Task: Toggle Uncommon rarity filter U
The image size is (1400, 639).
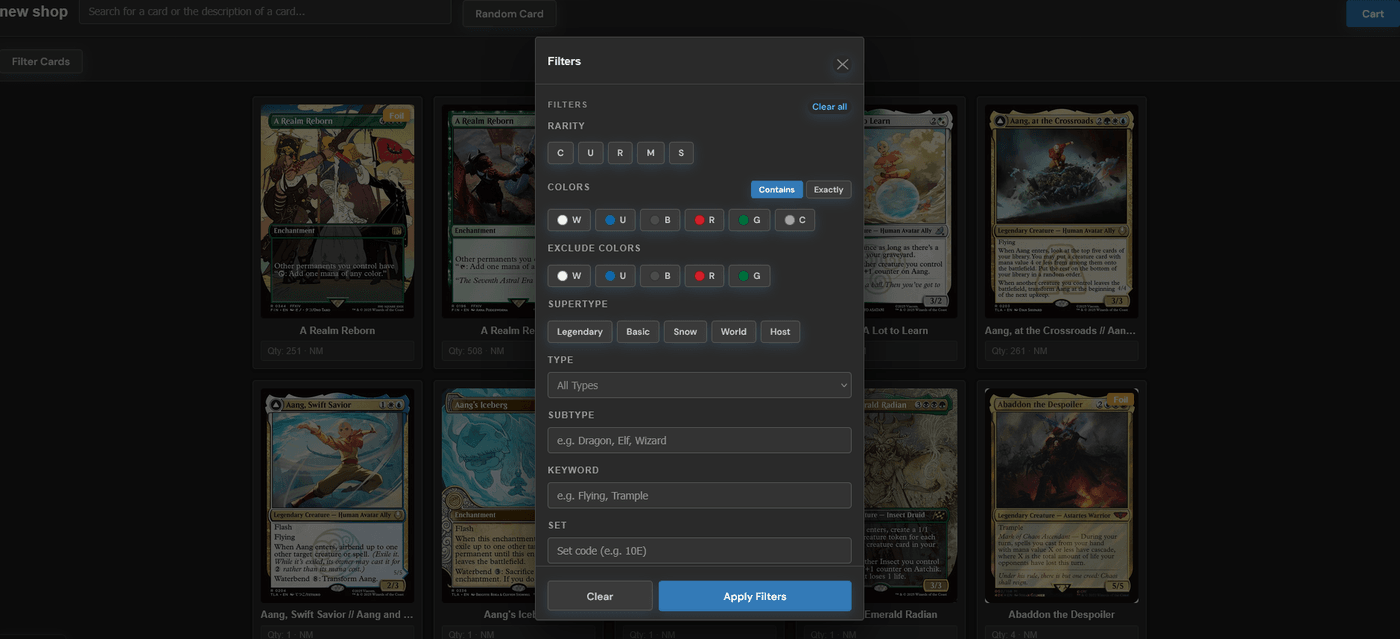Action: pyautogui.click(x=590, y=153)
